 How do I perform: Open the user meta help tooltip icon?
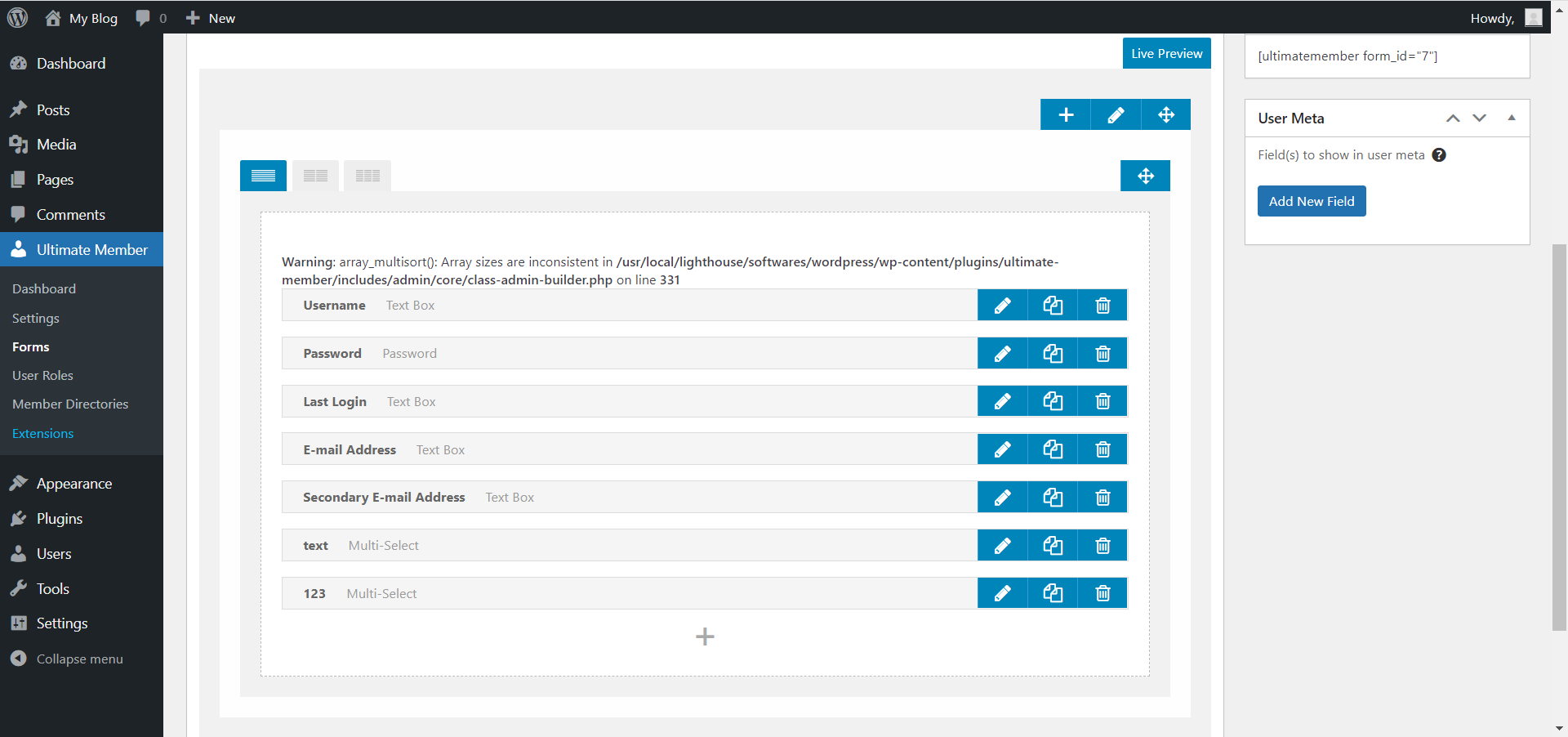1439,155
